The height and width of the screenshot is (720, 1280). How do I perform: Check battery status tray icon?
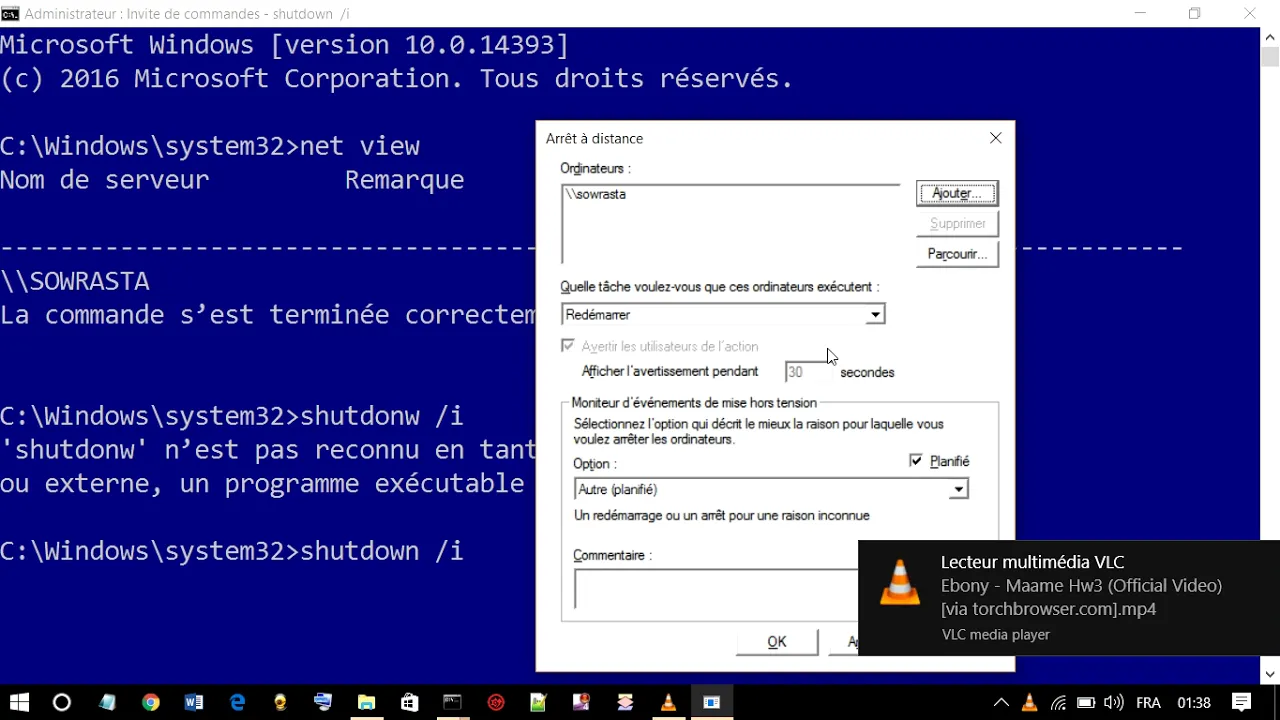click(1086, 703)
